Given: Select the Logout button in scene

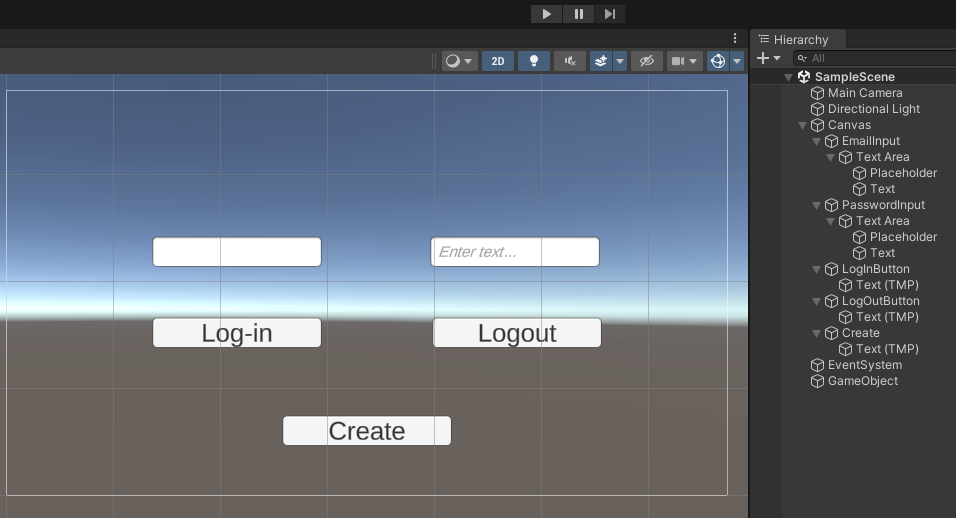Looking at the screenshot, I should [517, 333].
